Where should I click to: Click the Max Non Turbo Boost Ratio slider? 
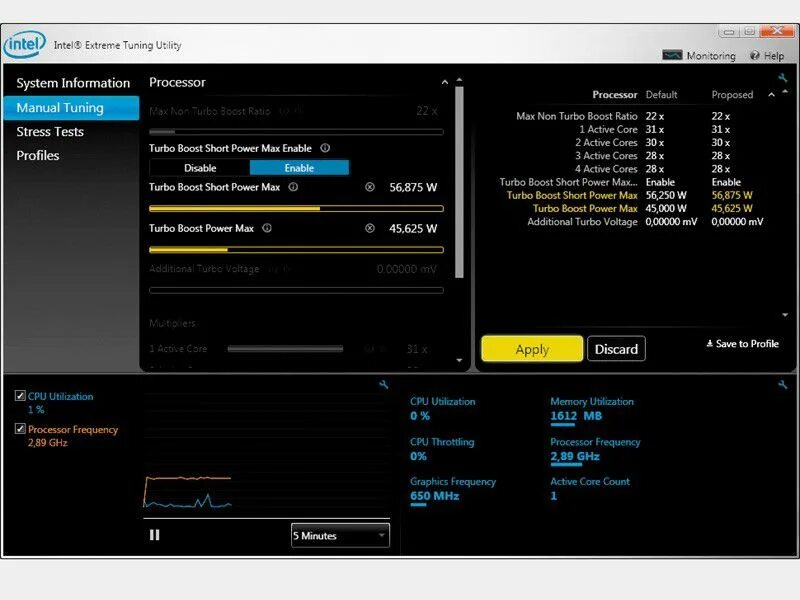[x=296, y=132]
